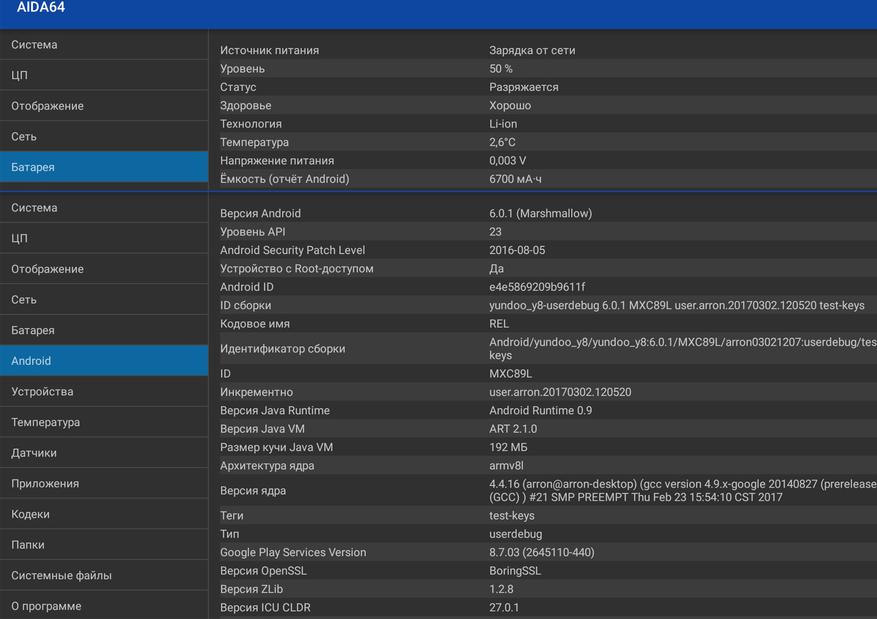
Task: Click the 2,6°C temperature value
Action: [502, 143]
